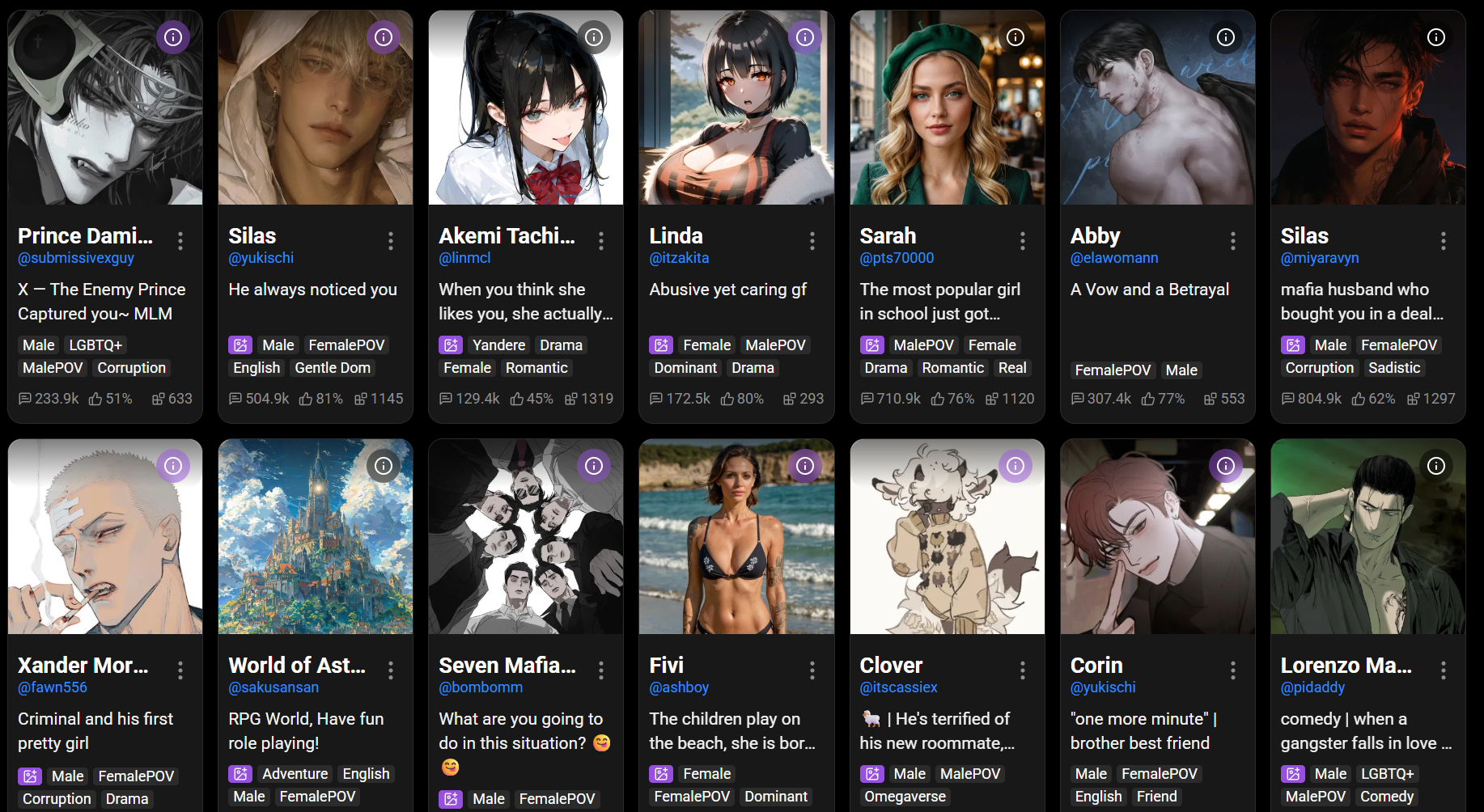The height and width of the screenshot is (812, 1484).
Task: Open three-dot menu beside Silas by yukischi
Action: (391, 240)
